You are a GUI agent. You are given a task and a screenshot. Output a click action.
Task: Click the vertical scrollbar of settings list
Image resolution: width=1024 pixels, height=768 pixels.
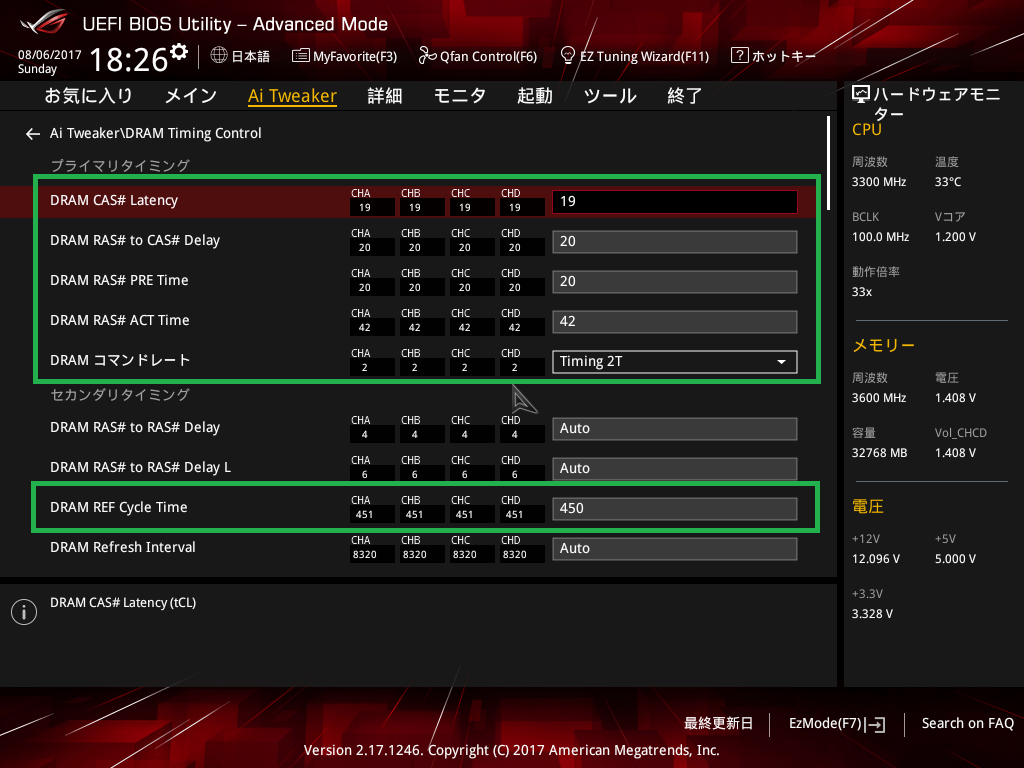click(828, 163)
